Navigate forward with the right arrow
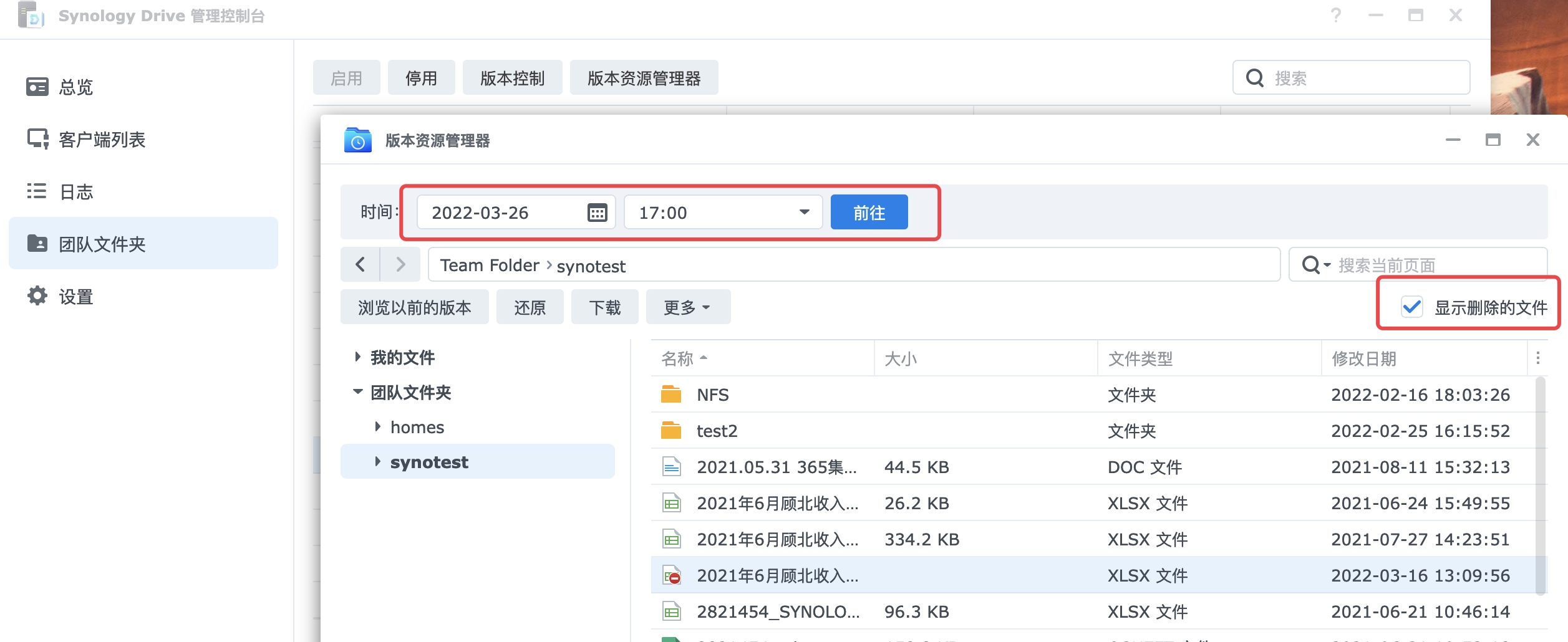The width and height of the screenshot is (1568, 642). click(400, 264)
